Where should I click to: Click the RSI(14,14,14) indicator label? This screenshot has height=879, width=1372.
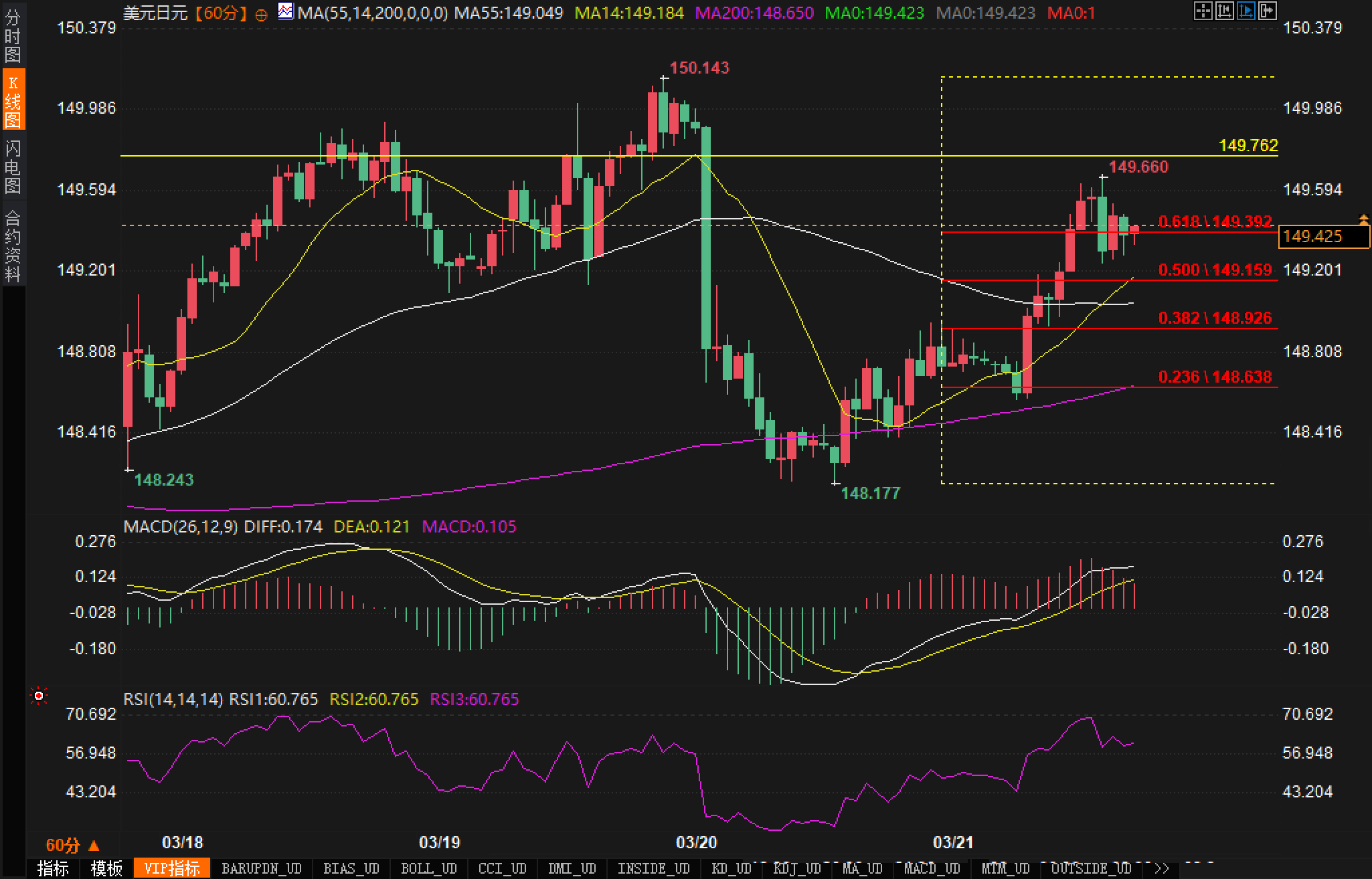tap(173, 699)
